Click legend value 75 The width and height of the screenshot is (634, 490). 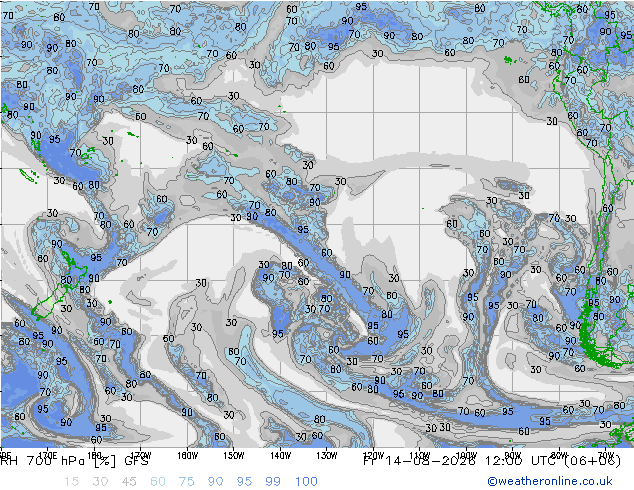(x=186, y=482)
